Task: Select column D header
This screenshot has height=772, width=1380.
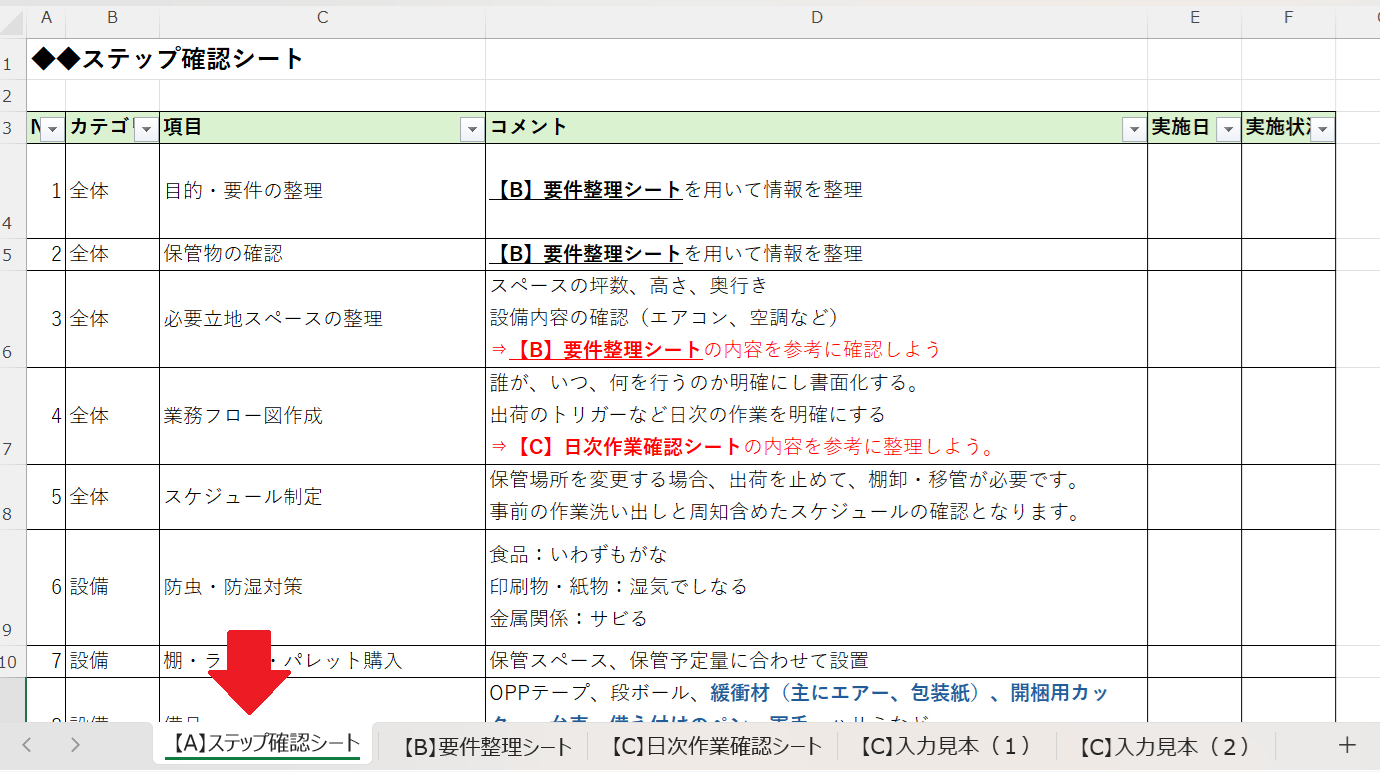Action: [816, 17]
